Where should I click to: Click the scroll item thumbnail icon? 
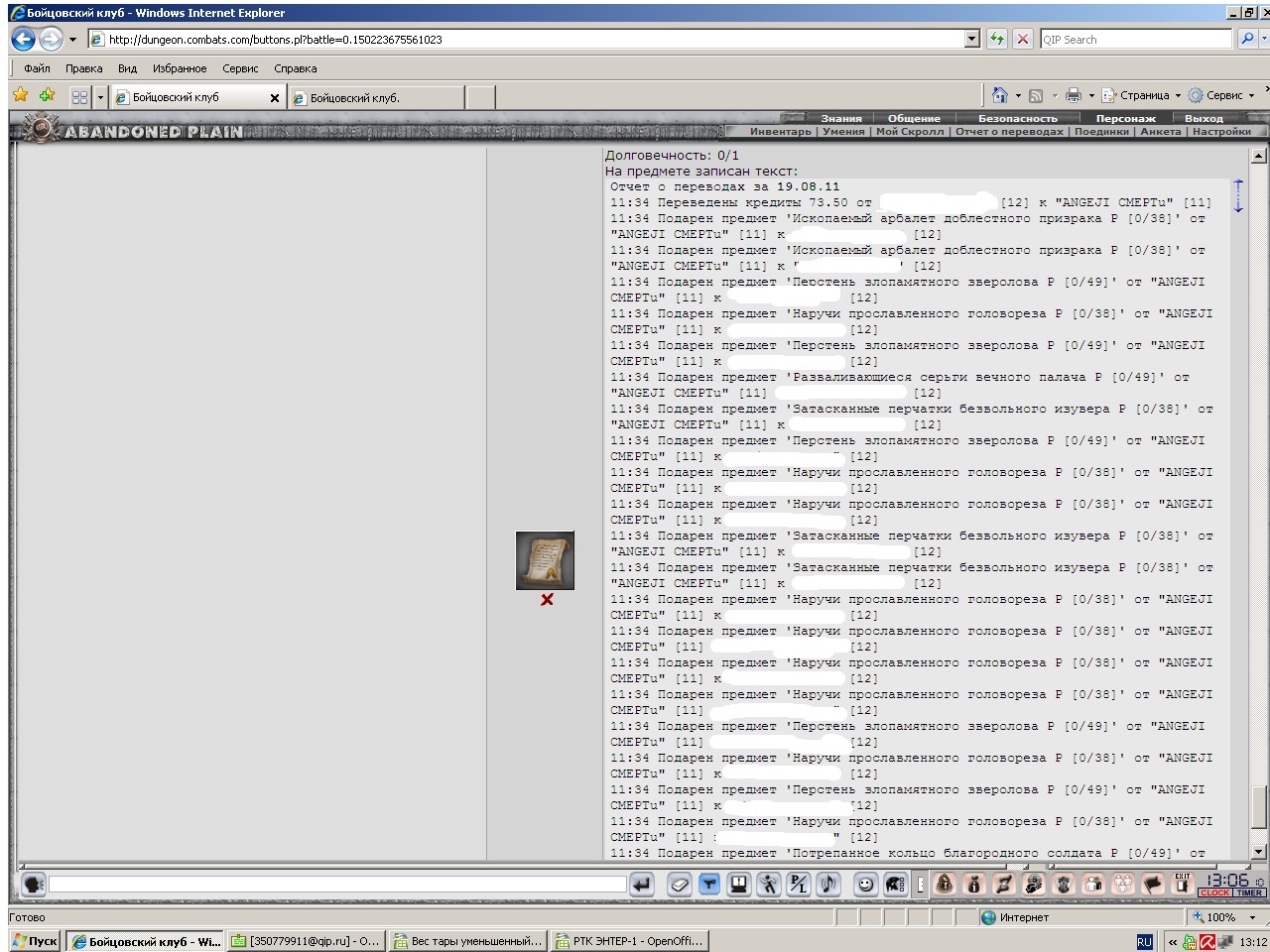545,560
